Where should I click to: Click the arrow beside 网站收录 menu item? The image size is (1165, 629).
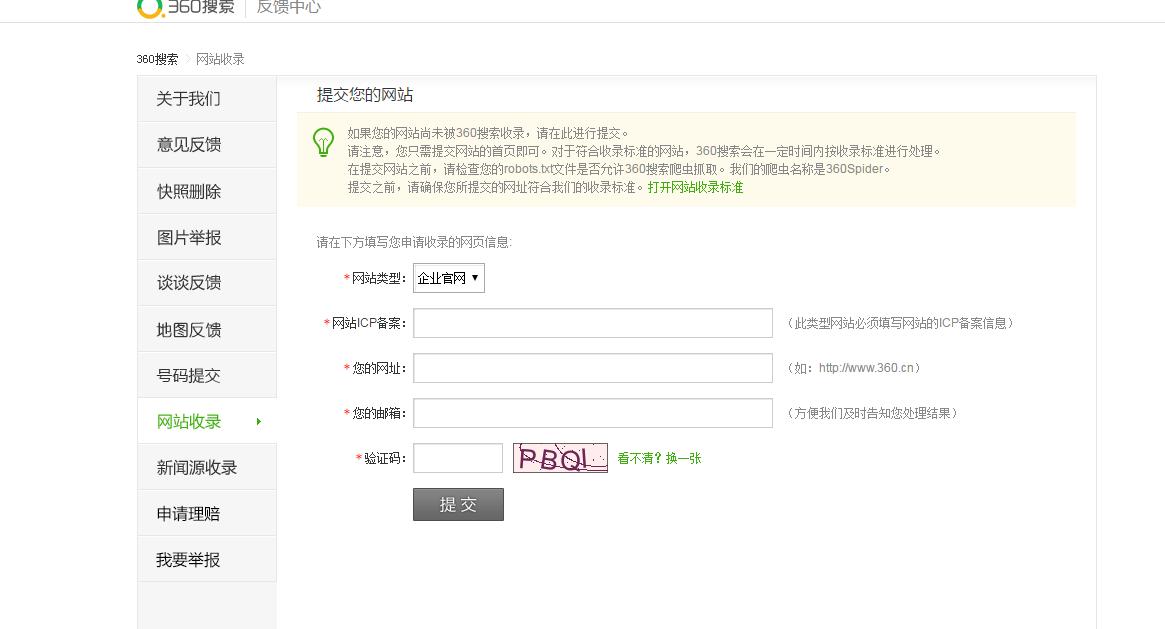click(259, 421)
